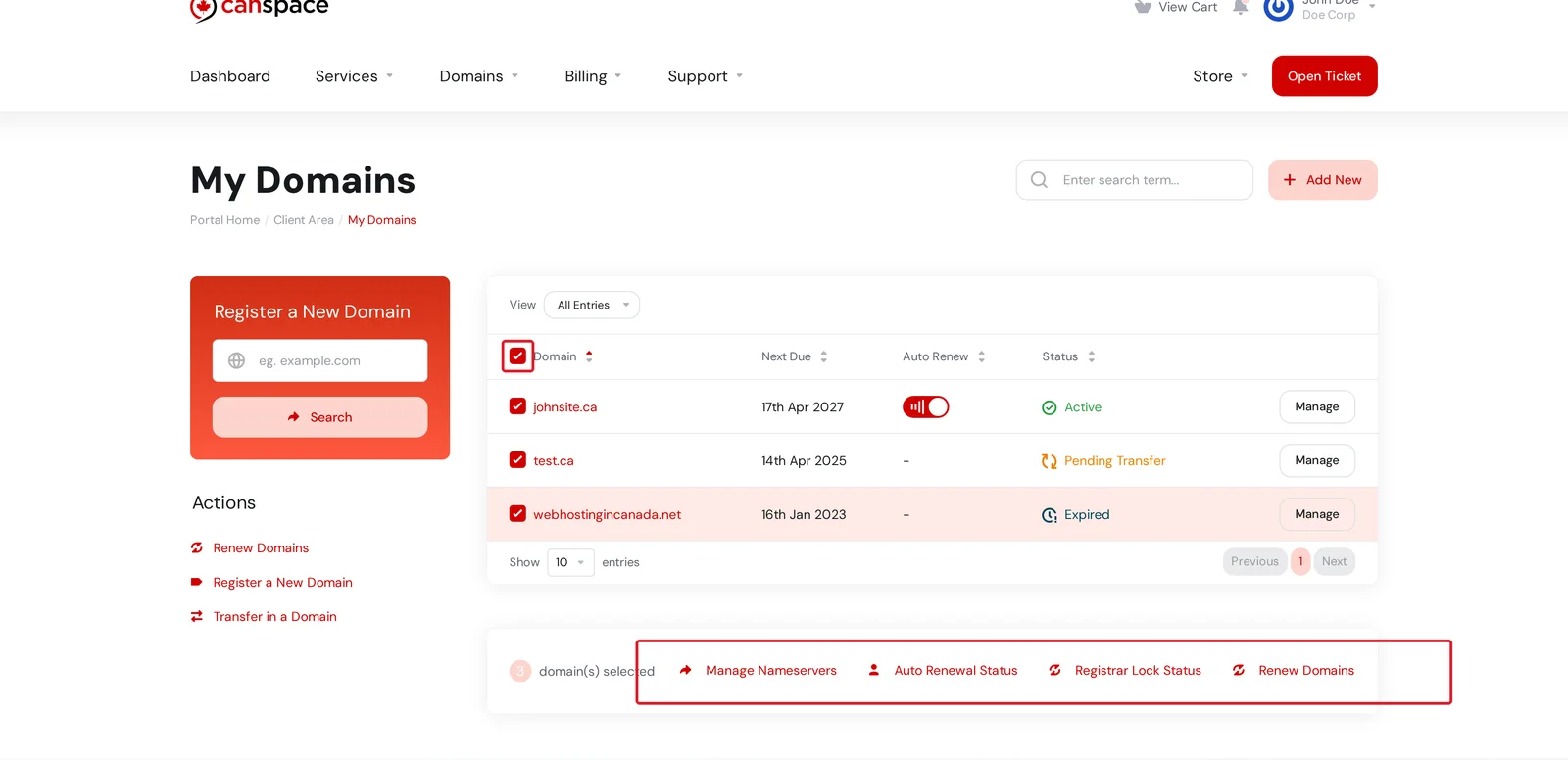Image resolution: width=1568 pixels, height=760 pixels.
Task: Click My Domains breadcrumb
Action: 382,220
